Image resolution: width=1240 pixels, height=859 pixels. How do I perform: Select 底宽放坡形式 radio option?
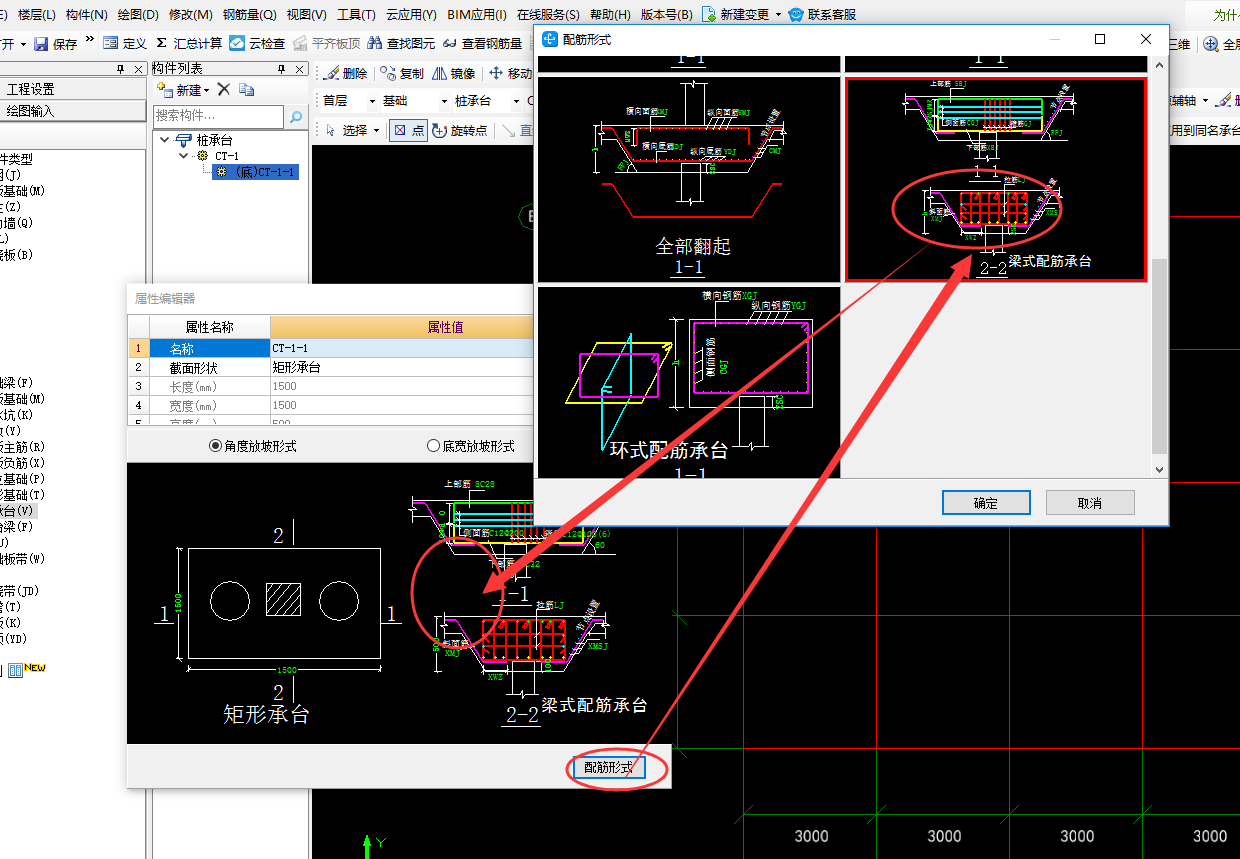point(433,446)
